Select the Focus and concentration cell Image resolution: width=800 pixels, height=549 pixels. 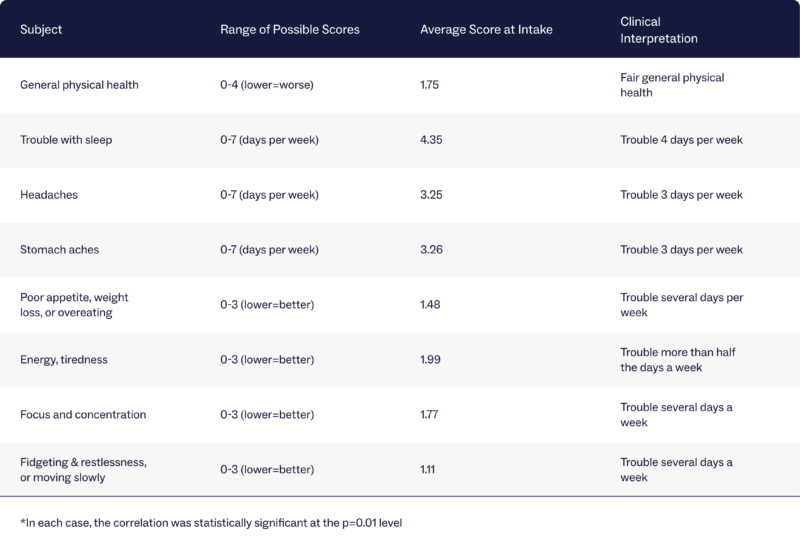tap(83, 414)
